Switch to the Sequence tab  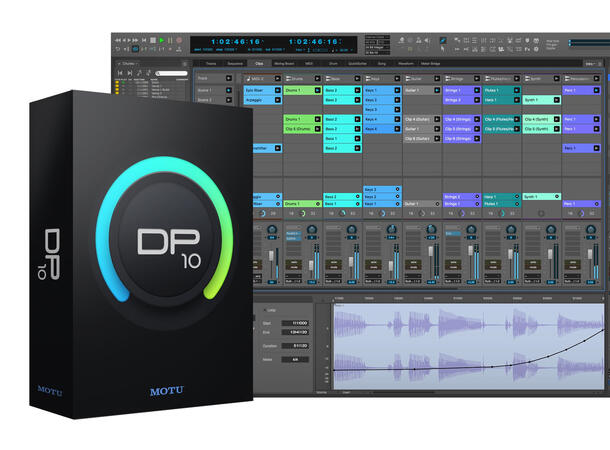coord(235,63)
